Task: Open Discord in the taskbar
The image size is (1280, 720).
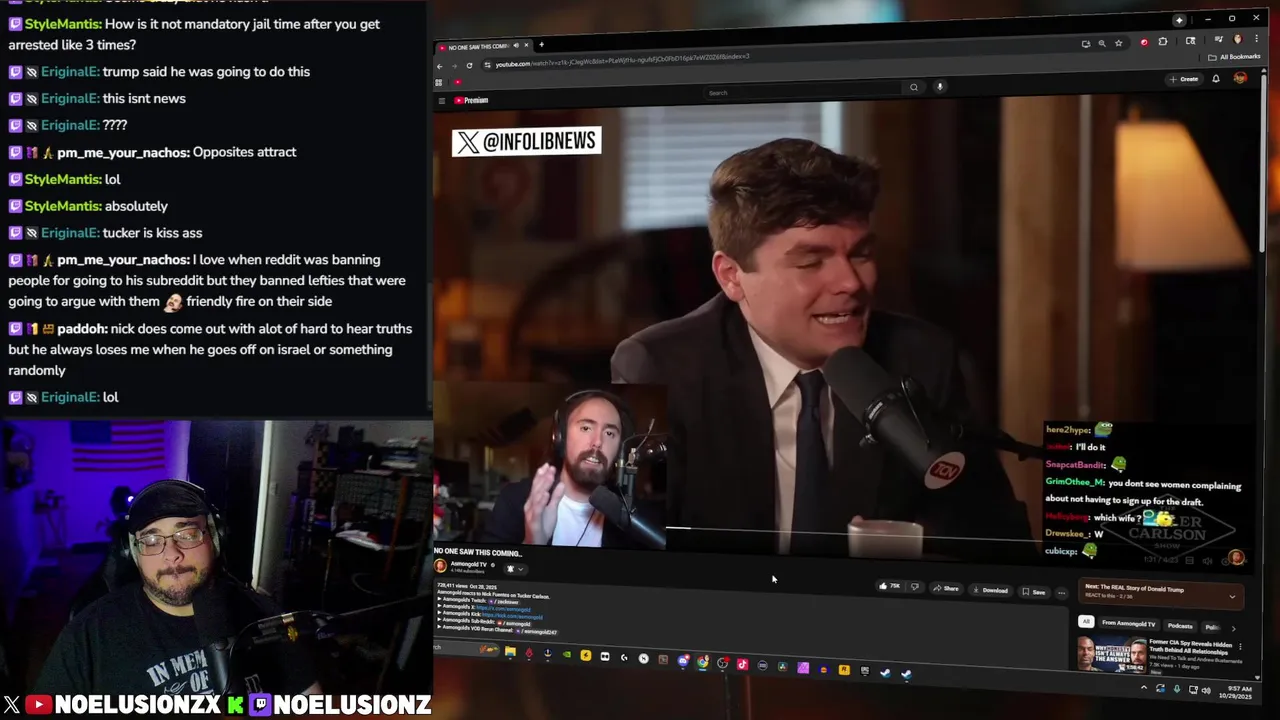Action: pos(683,661)
